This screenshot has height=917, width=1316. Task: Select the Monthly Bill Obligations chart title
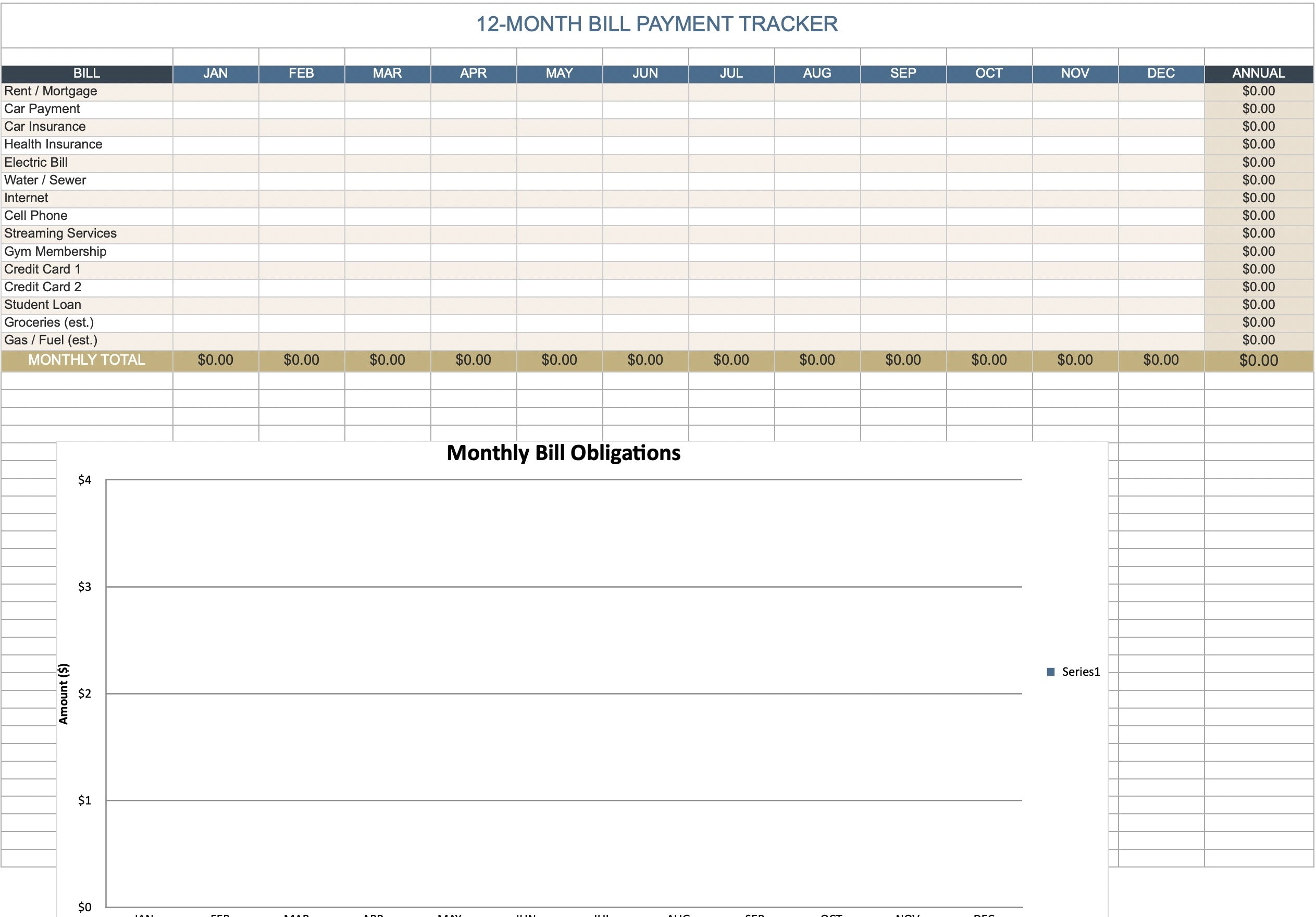tap(563, 453)
